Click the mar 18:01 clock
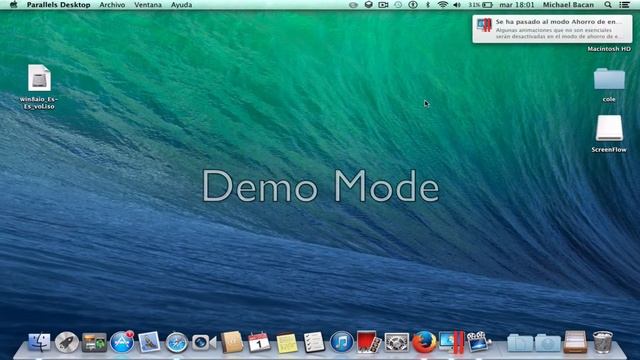640x360 pixels. (517, 5)
